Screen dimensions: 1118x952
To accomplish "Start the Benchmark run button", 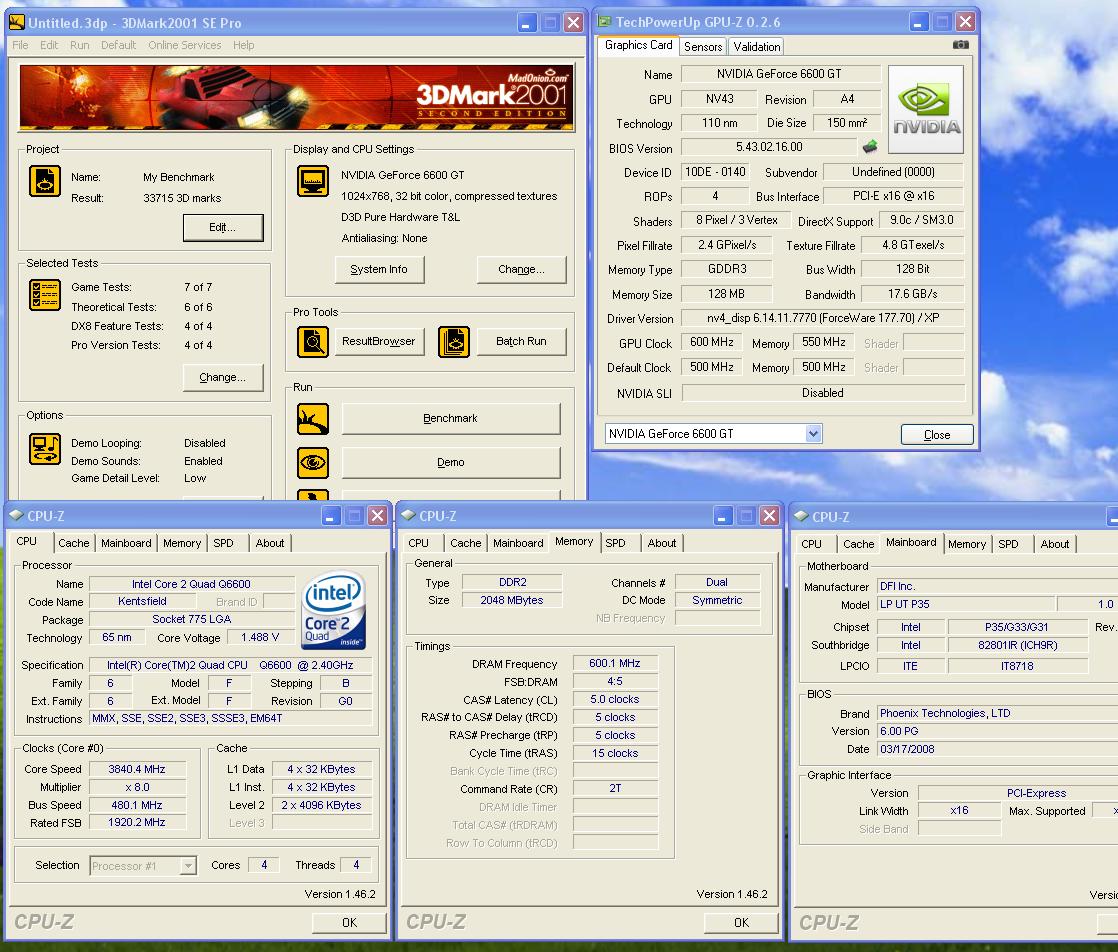I will (x=451, y=419).
